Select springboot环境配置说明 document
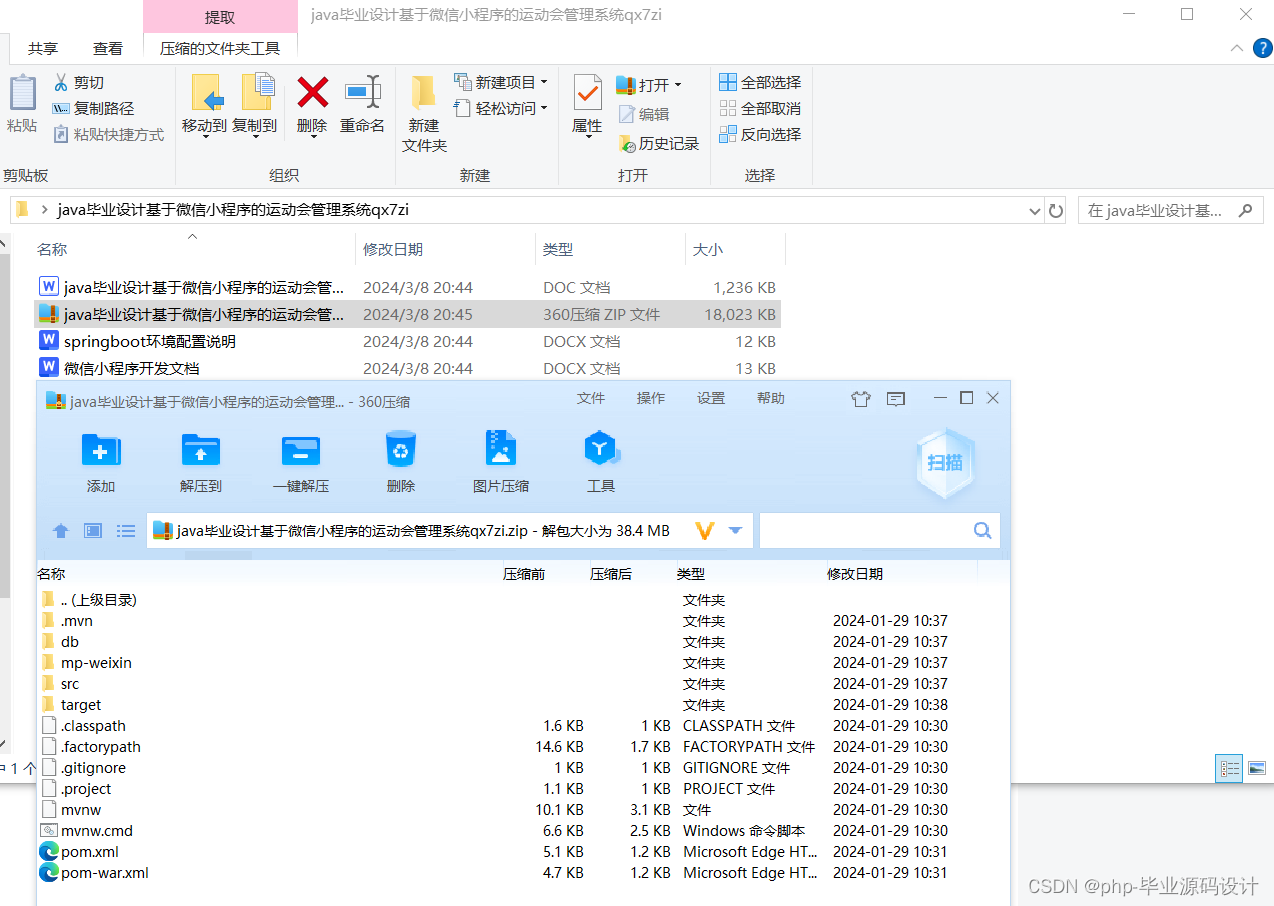Viewport: 1274px width, 906px height. [x=150, y=341]
